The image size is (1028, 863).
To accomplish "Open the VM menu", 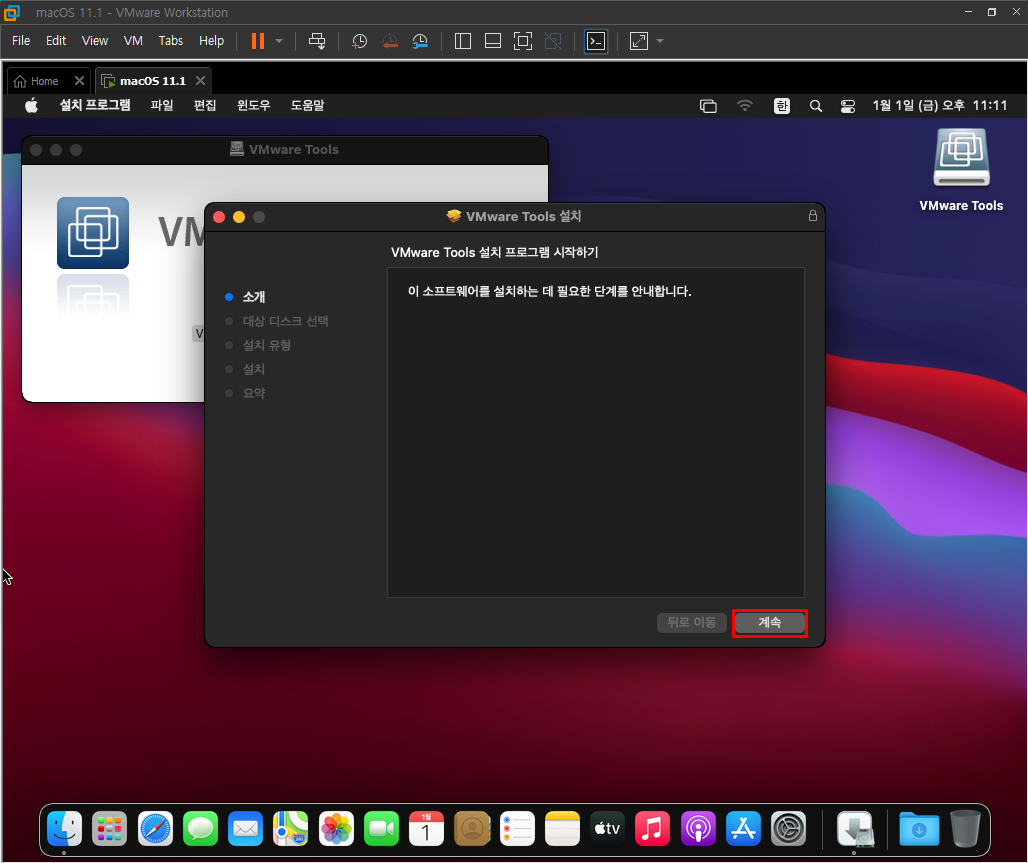I will coord(133,41).
